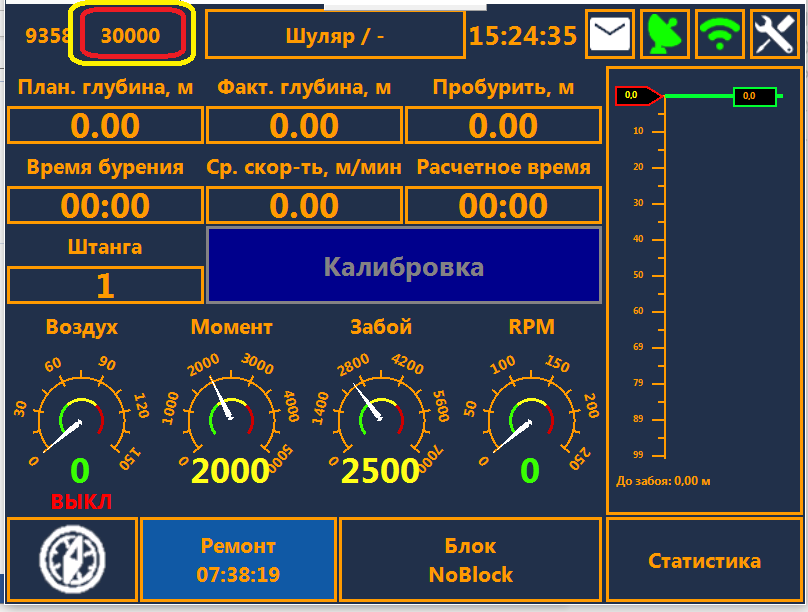This screenshot has height=612, width=808.
Task: Click the green Wi-Fi signal icon
Action: tap(720, 35)
